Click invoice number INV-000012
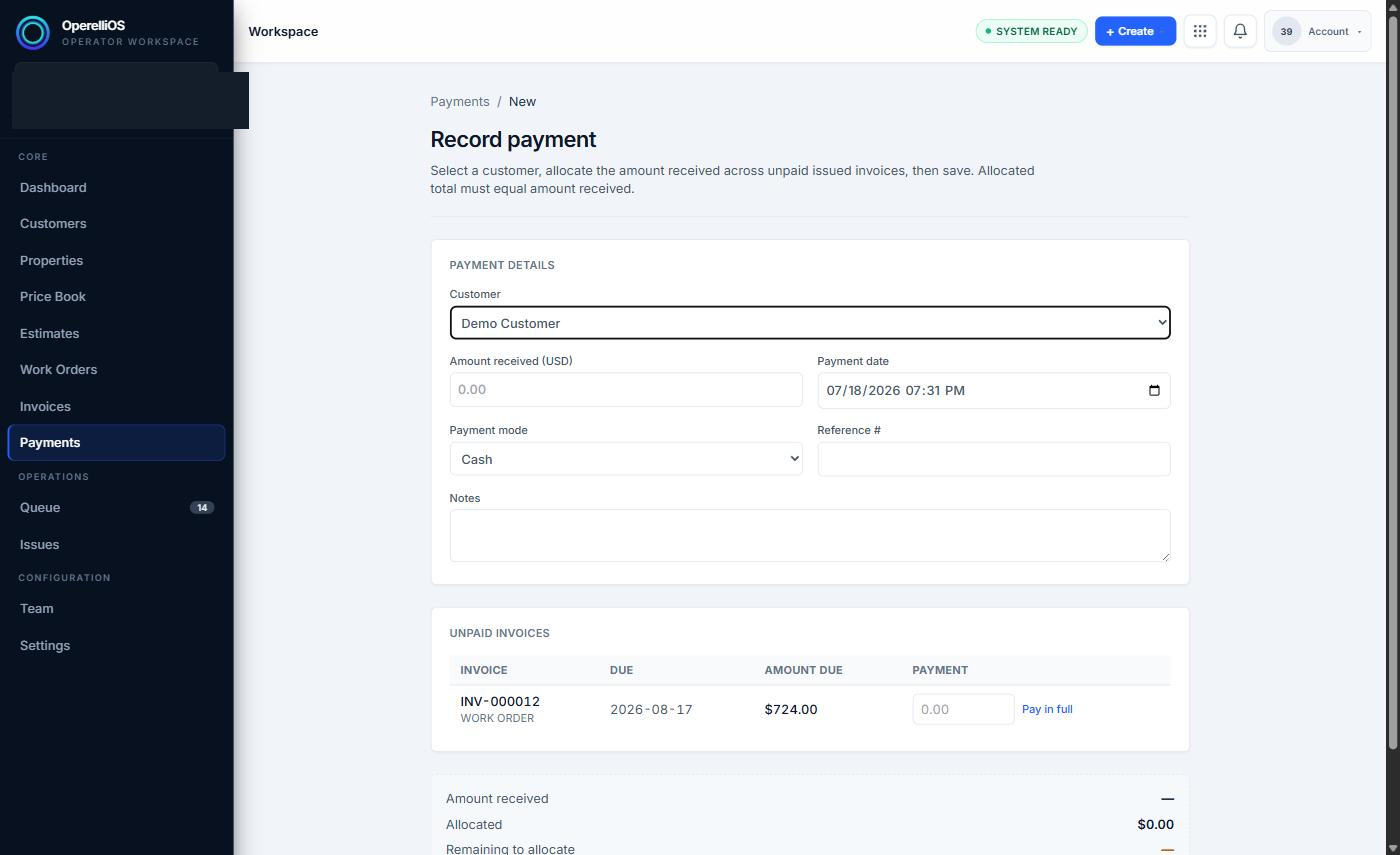 coord(500,702)
